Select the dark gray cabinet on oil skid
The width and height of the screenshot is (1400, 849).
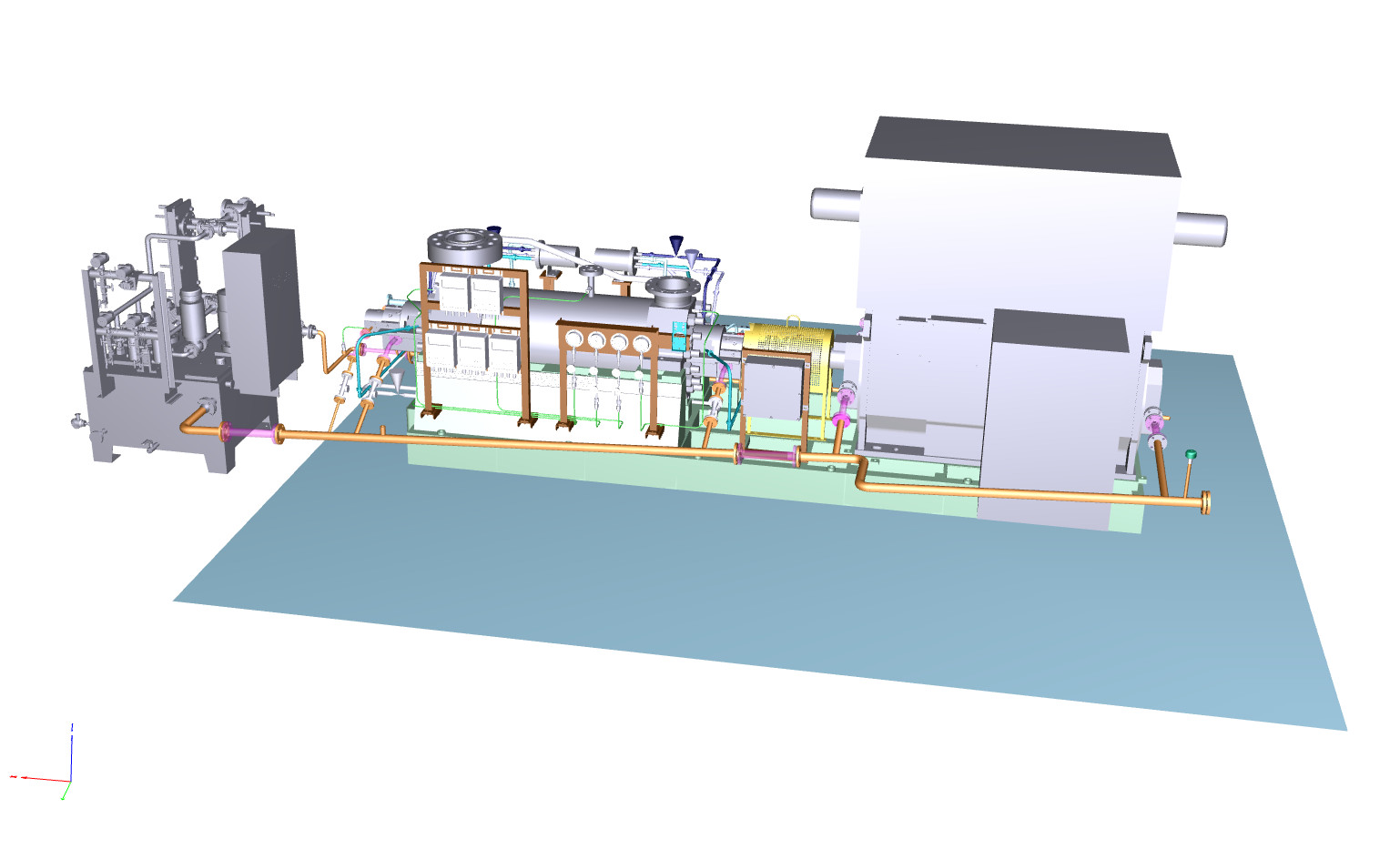point(261,309)
